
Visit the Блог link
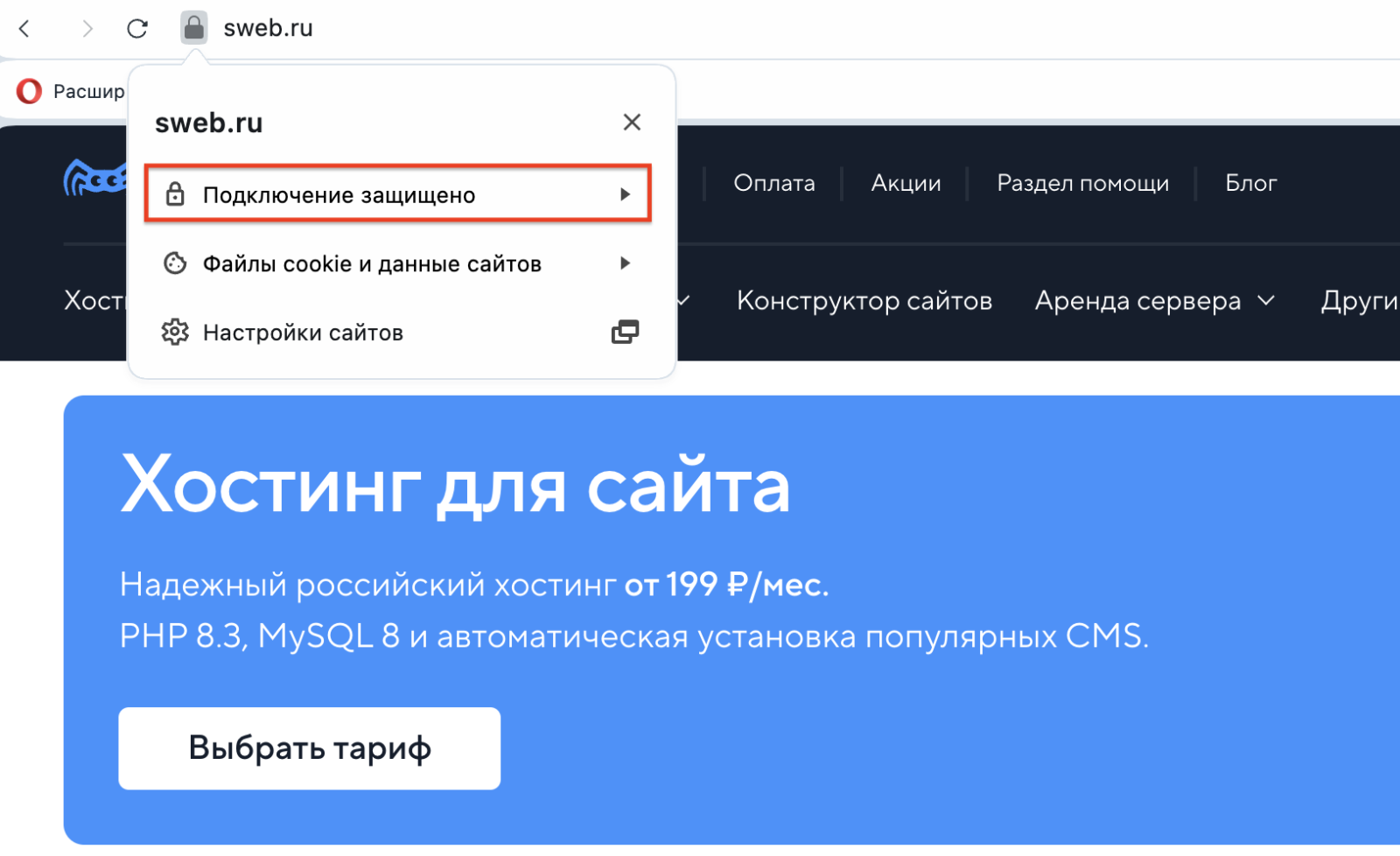pyautogui.click(x=1250, y=183)
